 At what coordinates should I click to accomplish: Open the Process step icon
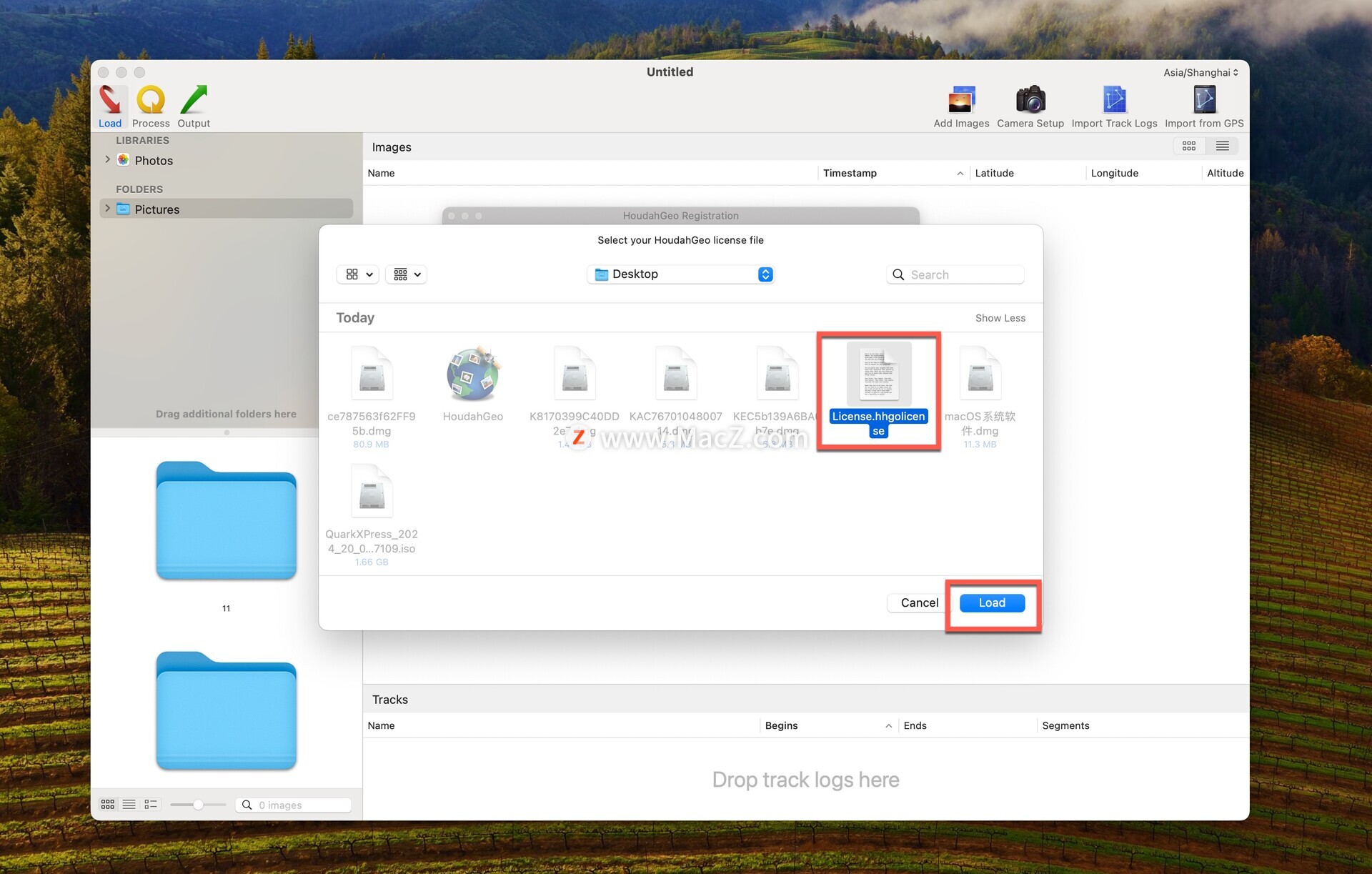[x=151, y=106]
